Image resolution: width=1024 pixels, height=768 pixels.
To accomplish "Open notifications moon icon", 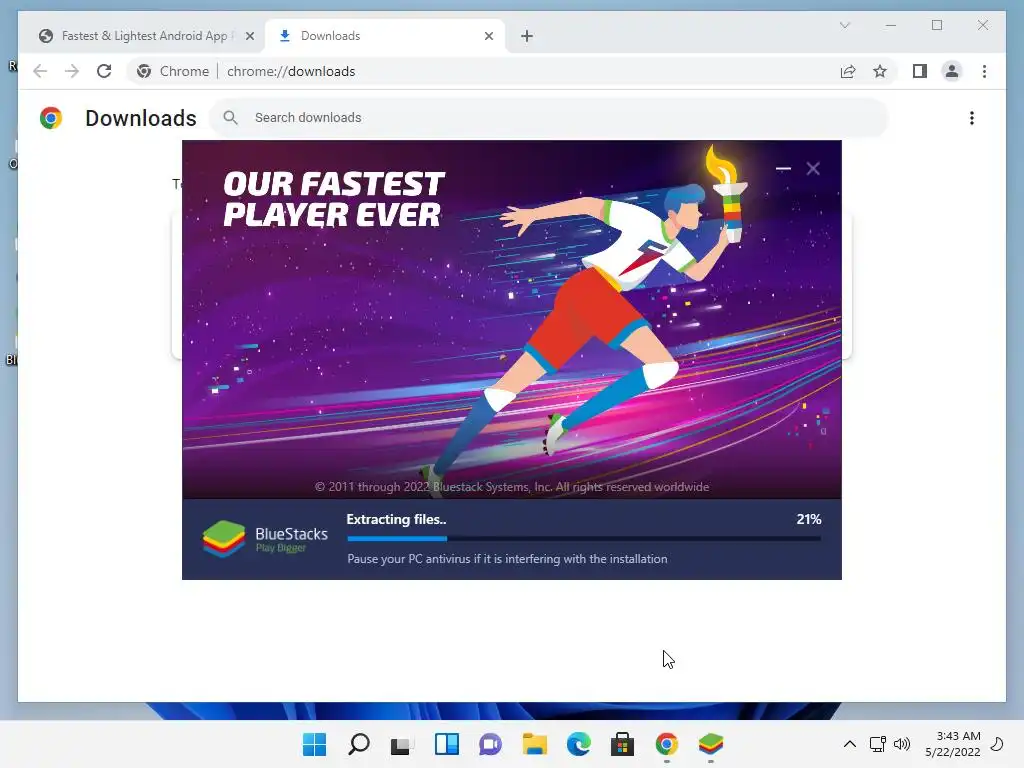I will click(x=997, y=744).
